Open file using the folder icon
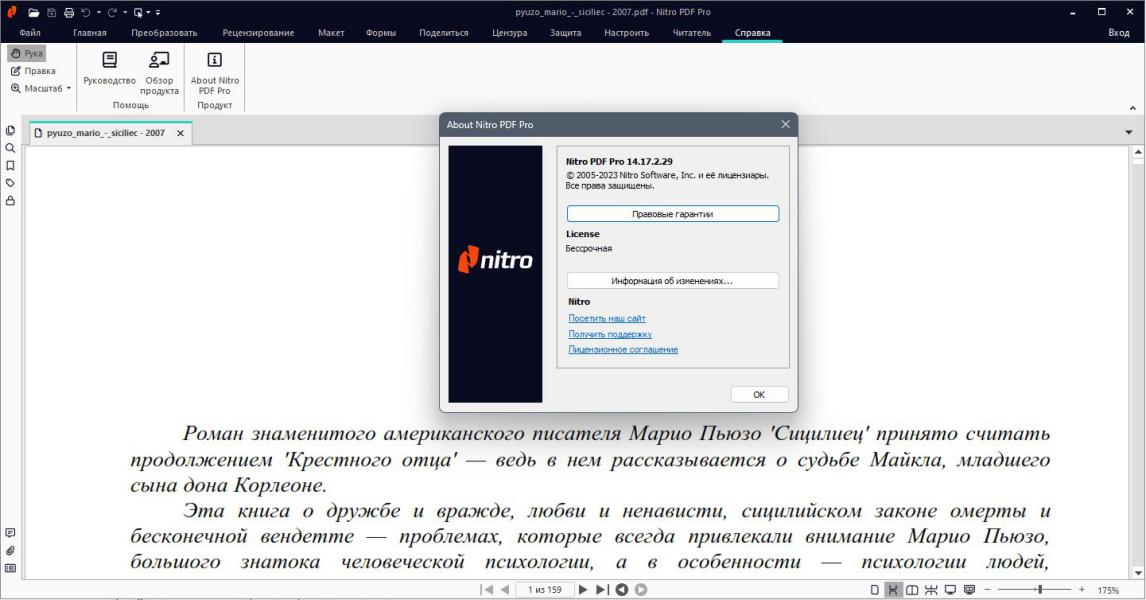The image size is (1146, 600). click(x=34, y=12)
